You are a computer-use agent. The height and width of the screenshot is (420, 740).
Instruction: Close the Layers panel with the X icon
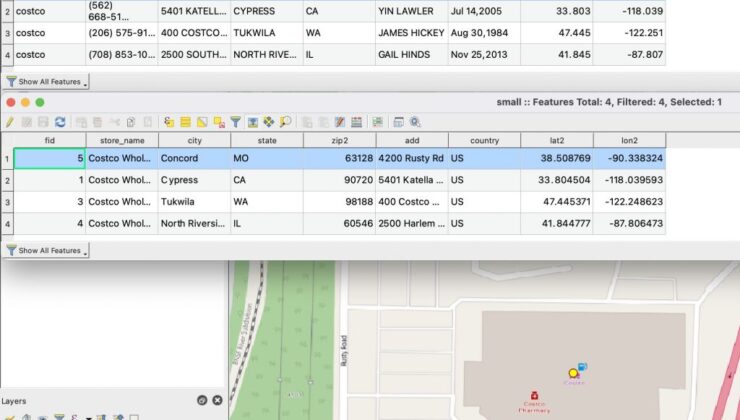pyautogui.click(x=217, y=400)
